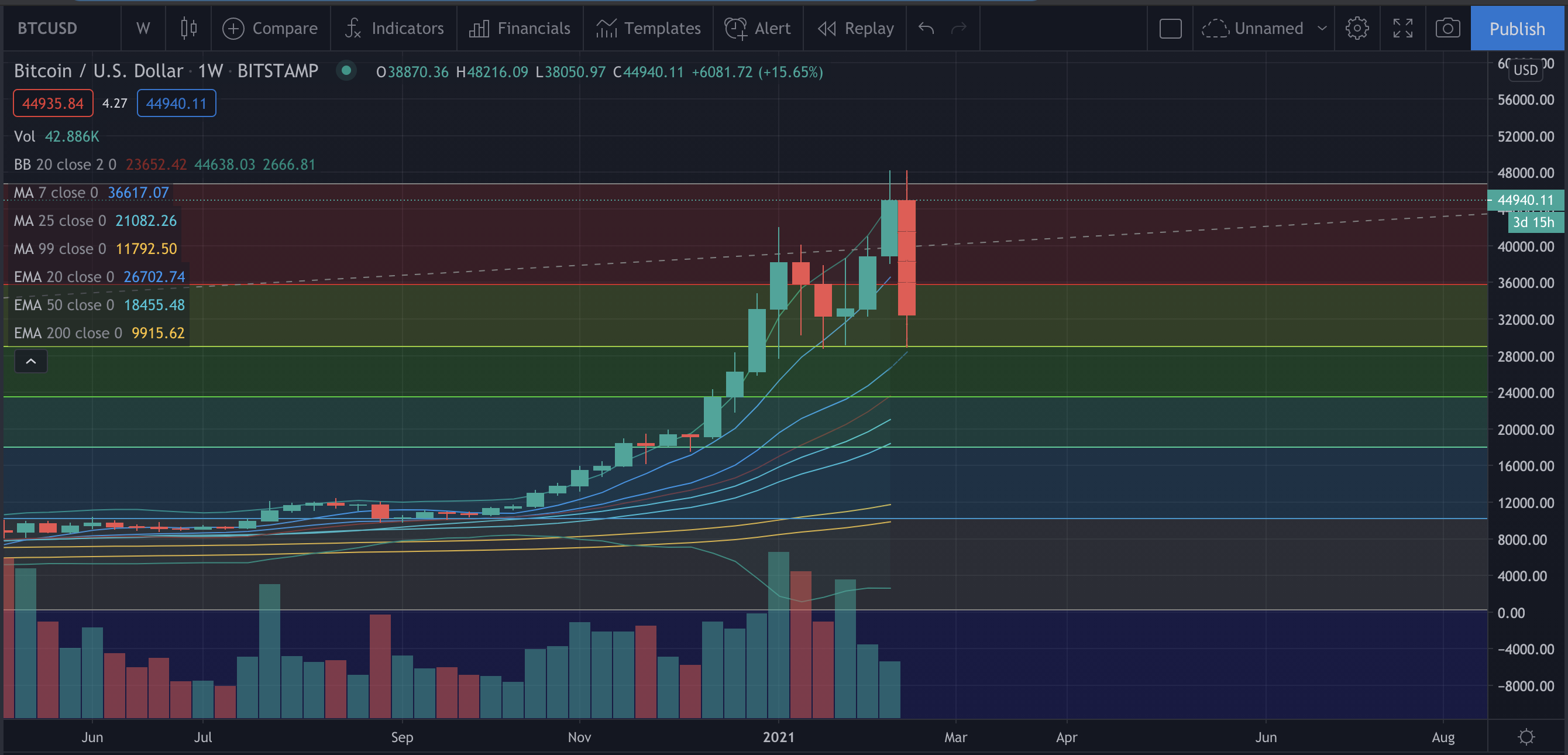This screenshot has width=1568, height=755.
Task: Click the OHLC values in header
Action: [600, 72]
